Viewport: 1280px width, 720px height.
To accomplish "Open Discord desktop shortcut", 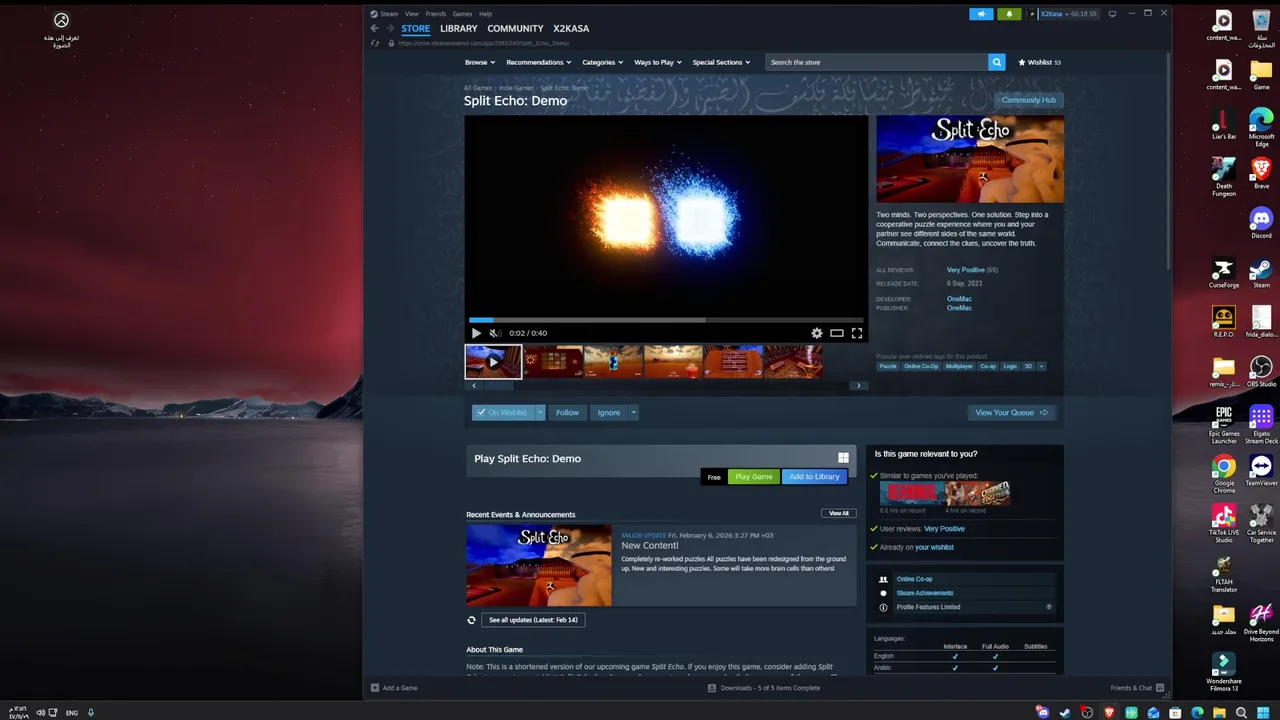I will coord(1261,221).
